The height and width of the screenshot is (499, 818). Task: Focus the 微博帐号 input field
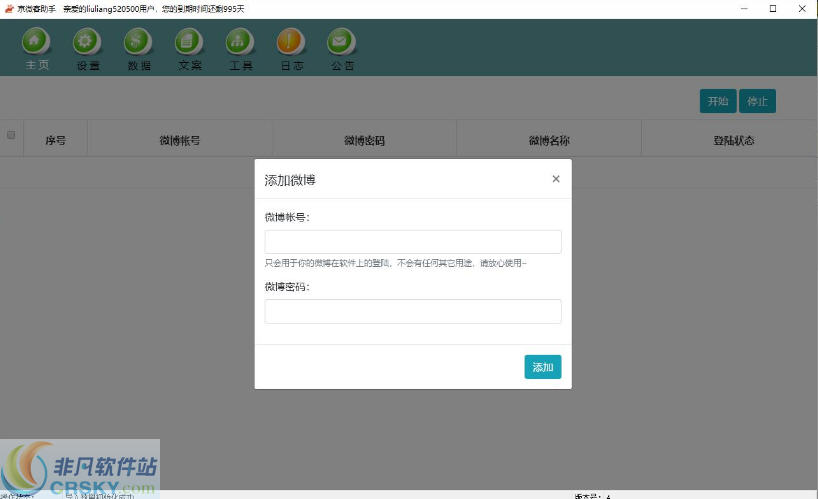tap(413, 242)
